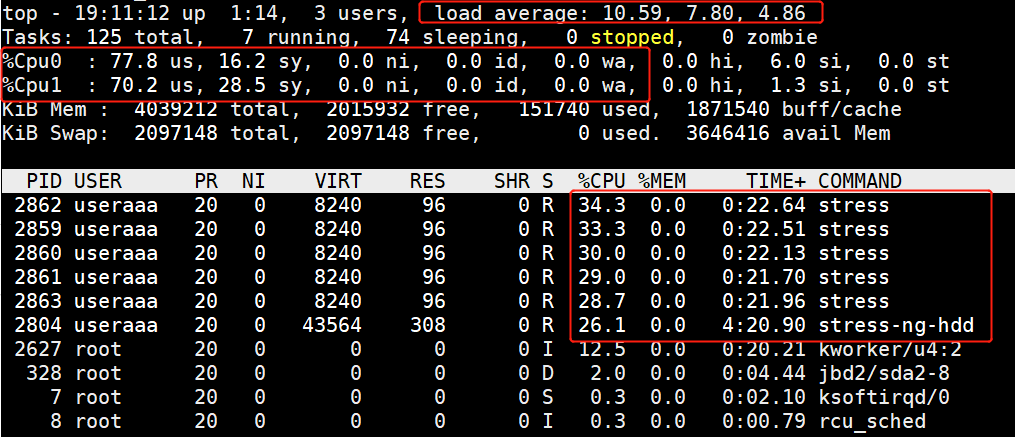
Task: Click the 0:21.70 TIME+ value
Action: [764, 277]
